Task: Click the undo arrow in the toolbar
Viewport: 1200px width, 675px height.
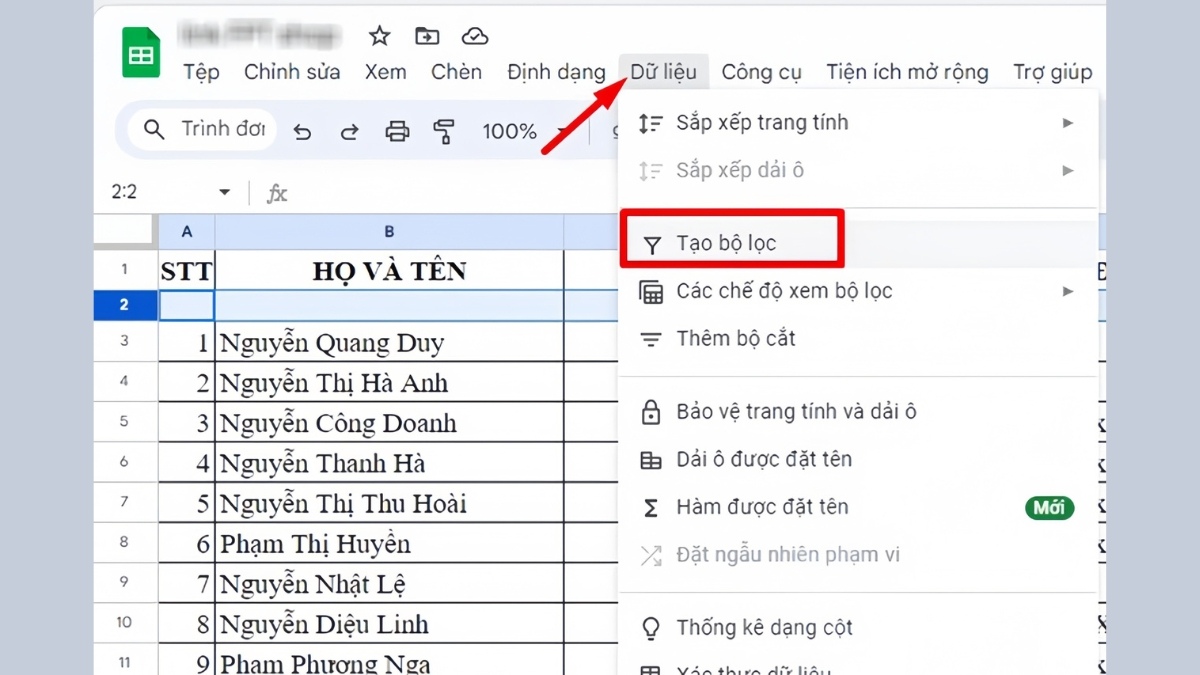Action: click(x=302, y=132)
